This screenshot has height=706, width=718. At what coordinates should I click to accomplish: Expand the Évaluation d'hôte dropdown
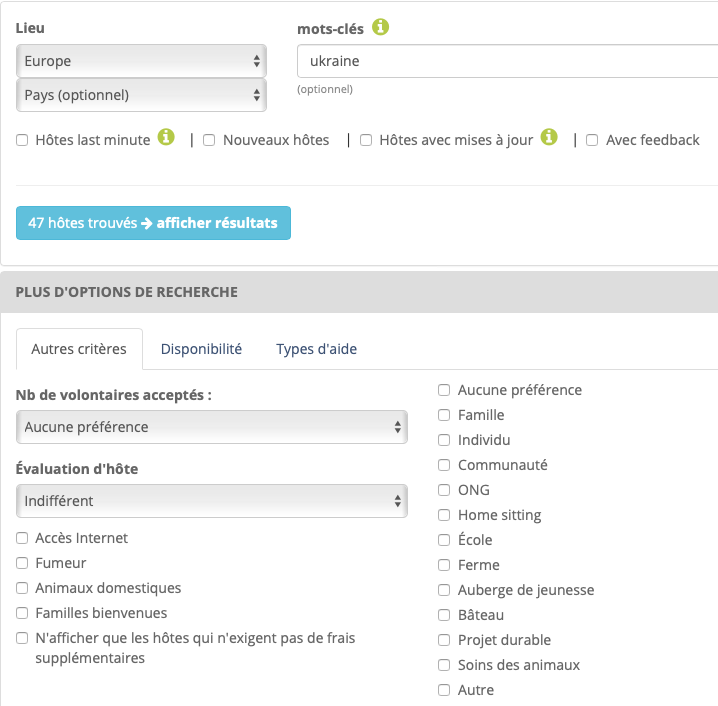tap(212, 501)
